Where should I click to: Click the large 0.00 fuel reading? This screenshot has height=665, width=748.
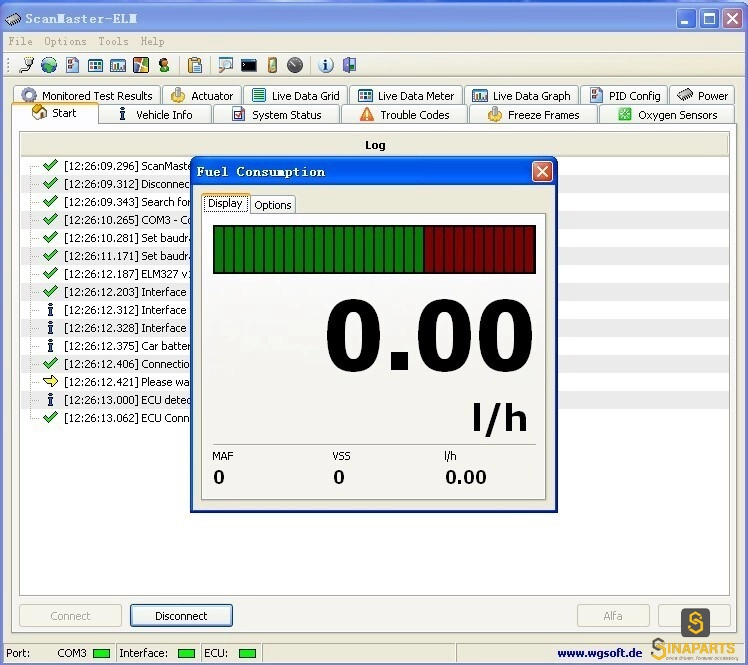tap(429, 334)
